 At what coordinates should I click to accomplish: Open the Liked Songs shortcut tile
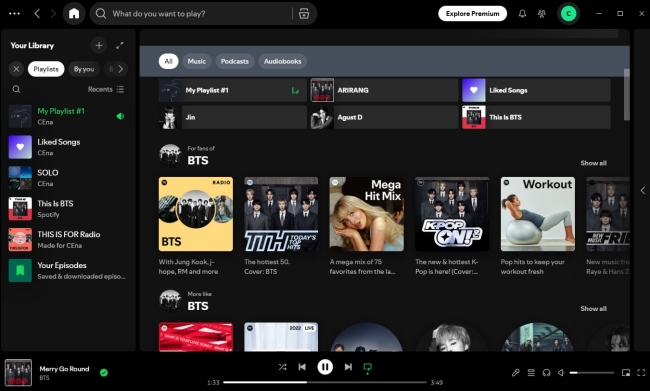coord(536,90)
